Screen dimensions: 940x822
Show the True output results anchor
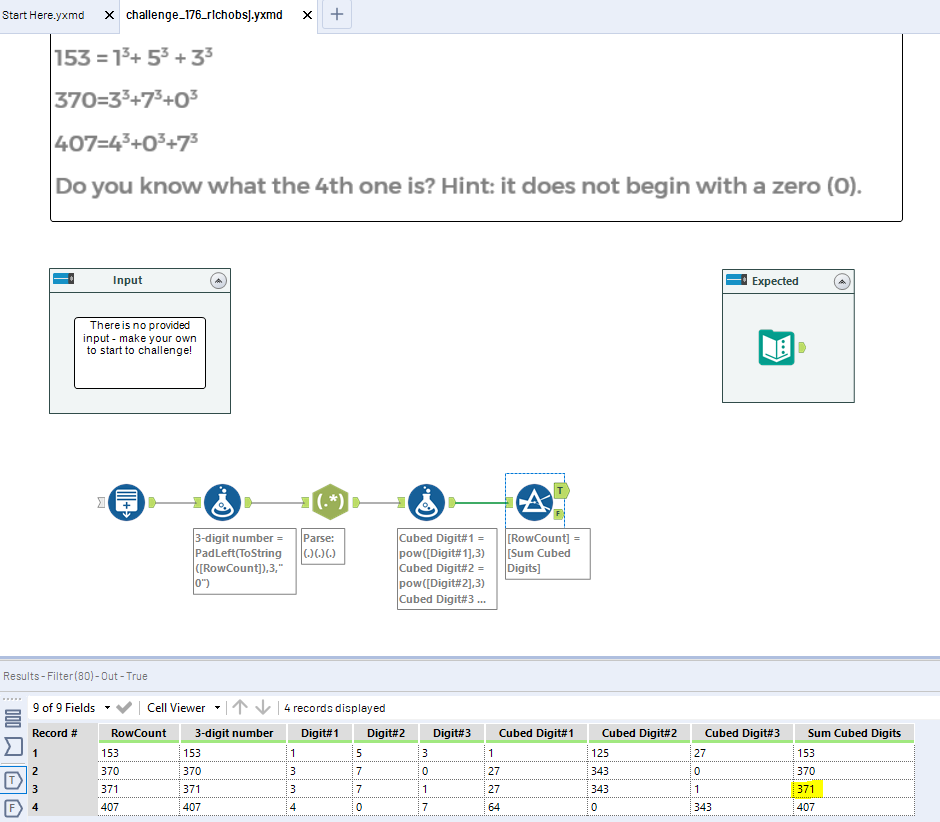click(x=13, y=780)
